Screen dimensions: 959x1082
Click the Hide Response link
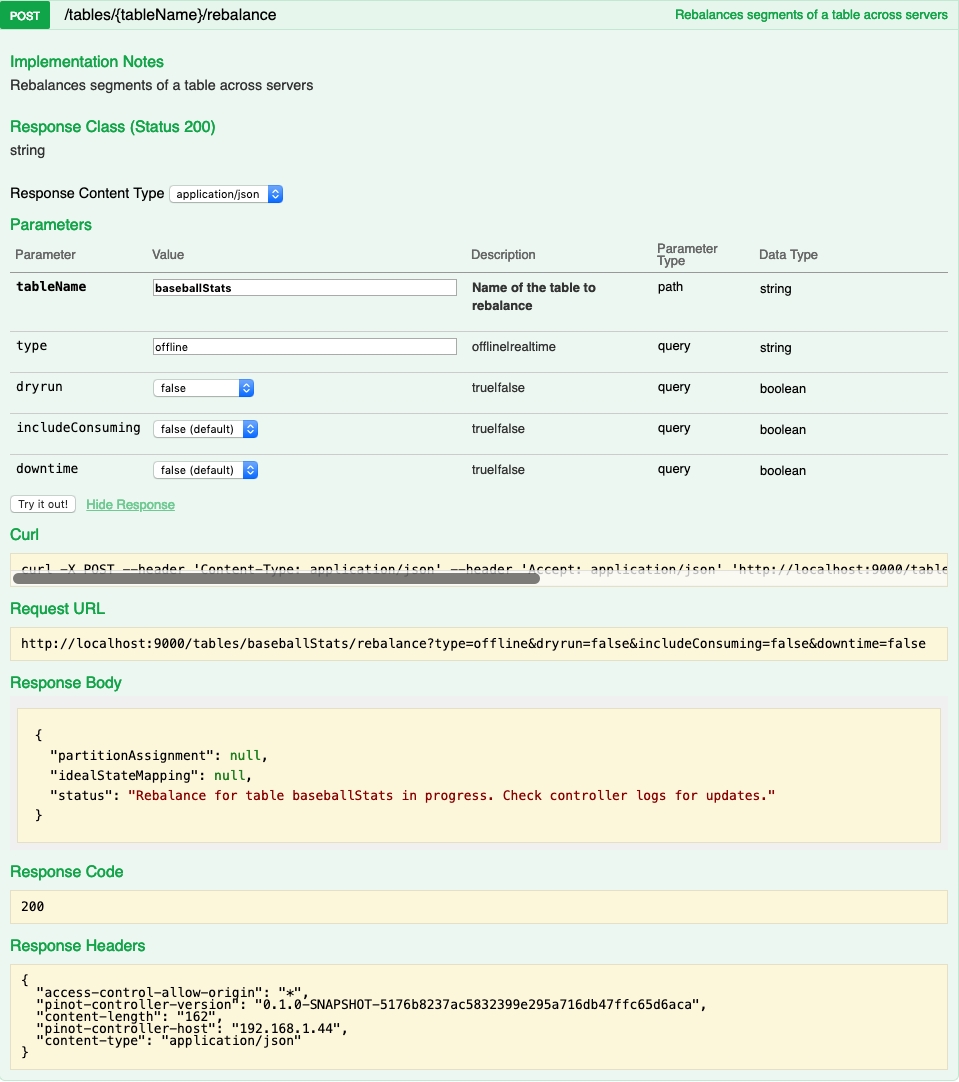tap(130, 505)
